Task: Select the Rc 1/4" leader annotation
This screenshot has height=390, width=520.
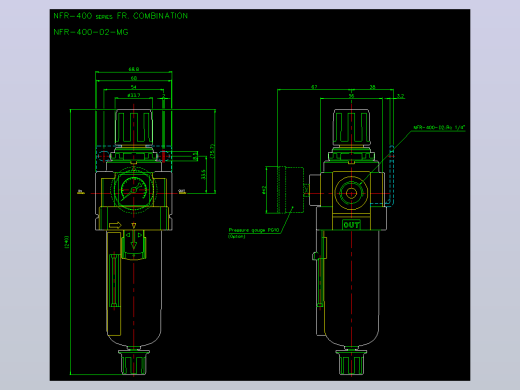Action: 439,127
